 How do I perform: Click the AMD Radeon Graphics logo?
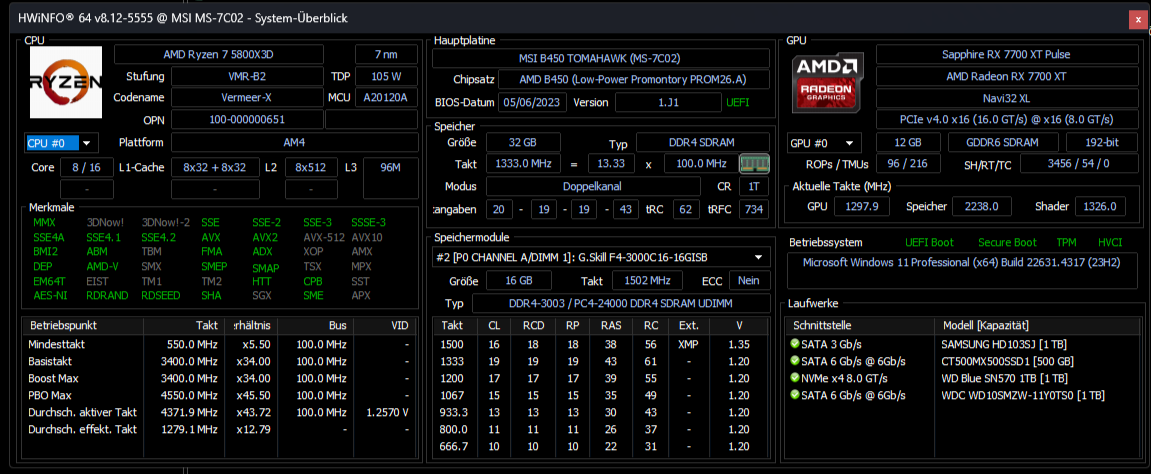(828, 81)
